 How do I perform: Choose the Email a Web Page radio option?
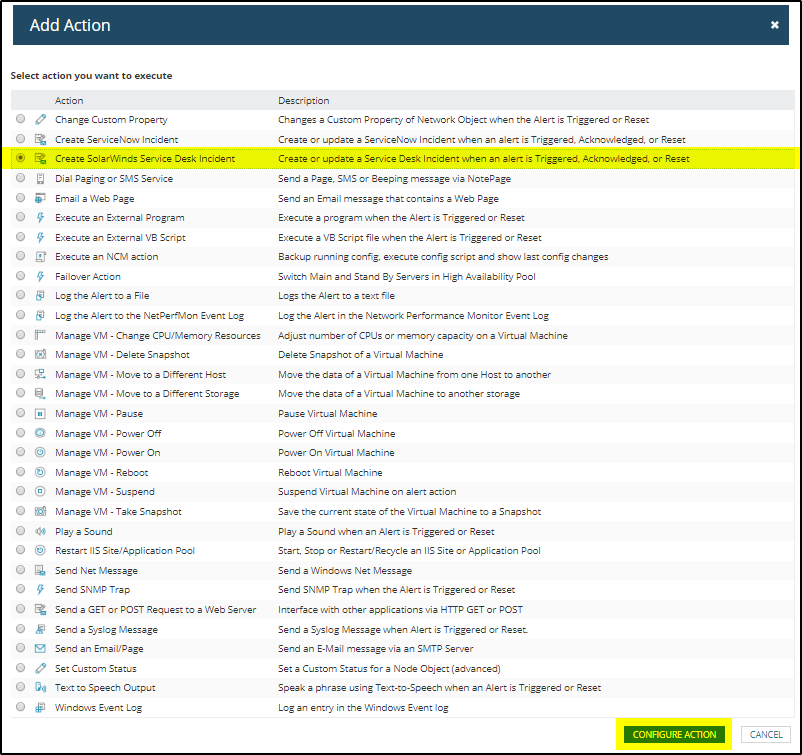click(20, 197)
